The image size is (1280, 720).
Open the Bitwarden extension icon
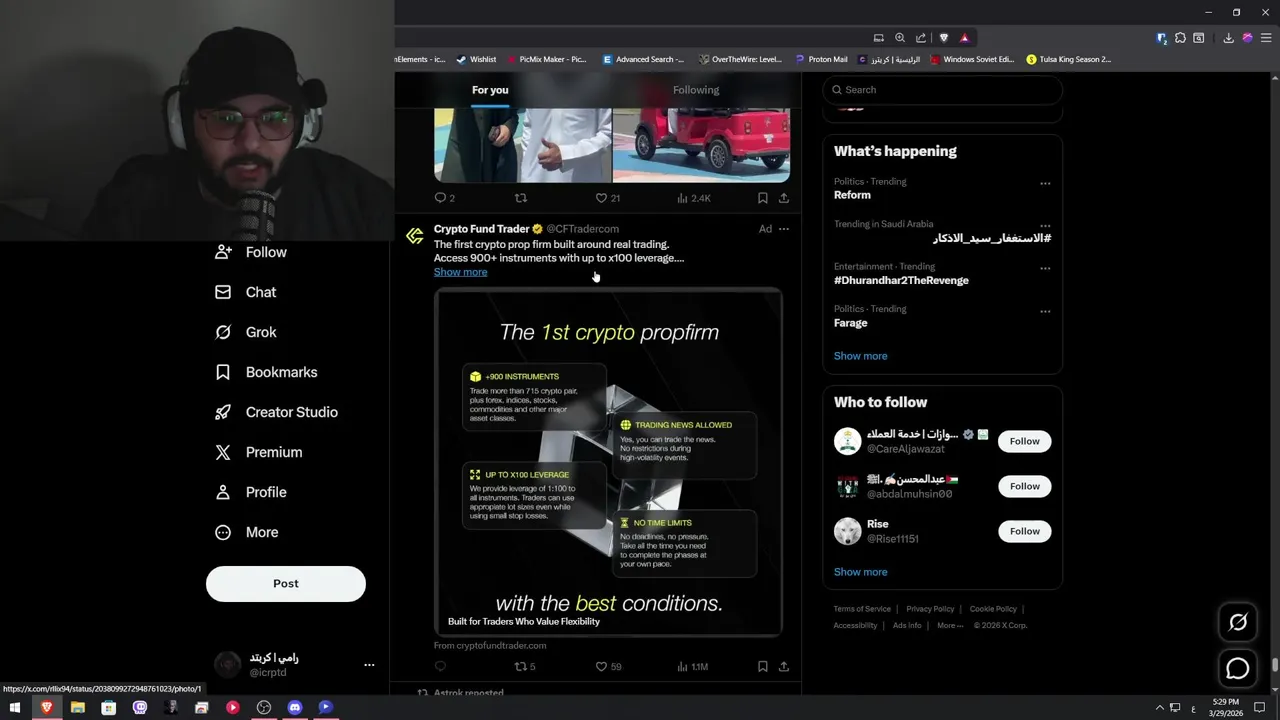1161,38
